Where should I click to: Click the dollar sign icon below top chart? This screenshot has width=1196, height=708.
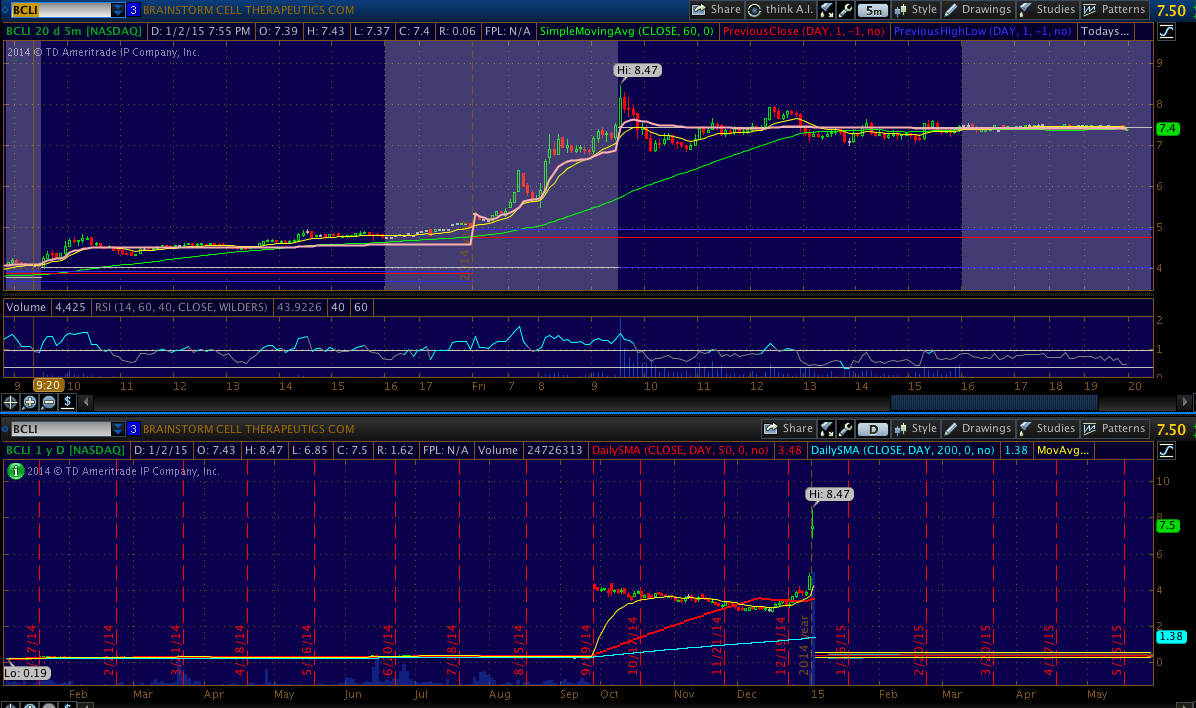point(67,402)
